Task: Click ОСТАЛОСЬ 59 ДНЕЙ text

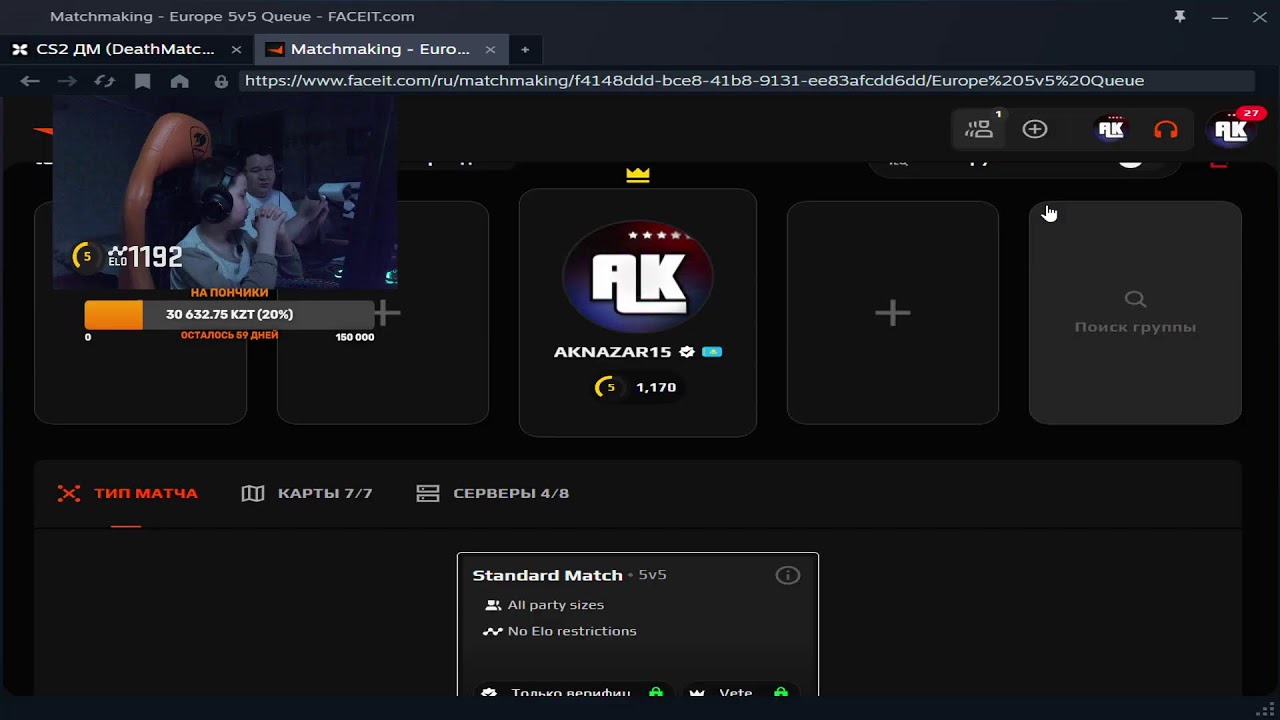Action: click(x=229, y=336)
